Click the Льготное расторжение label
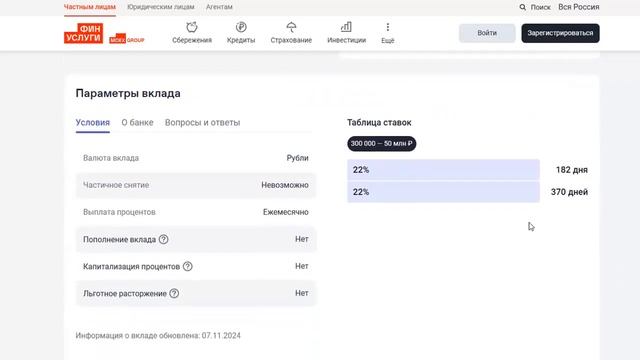Image resolution: width=640 pixels, height=360 pixels. pos(125,293)
